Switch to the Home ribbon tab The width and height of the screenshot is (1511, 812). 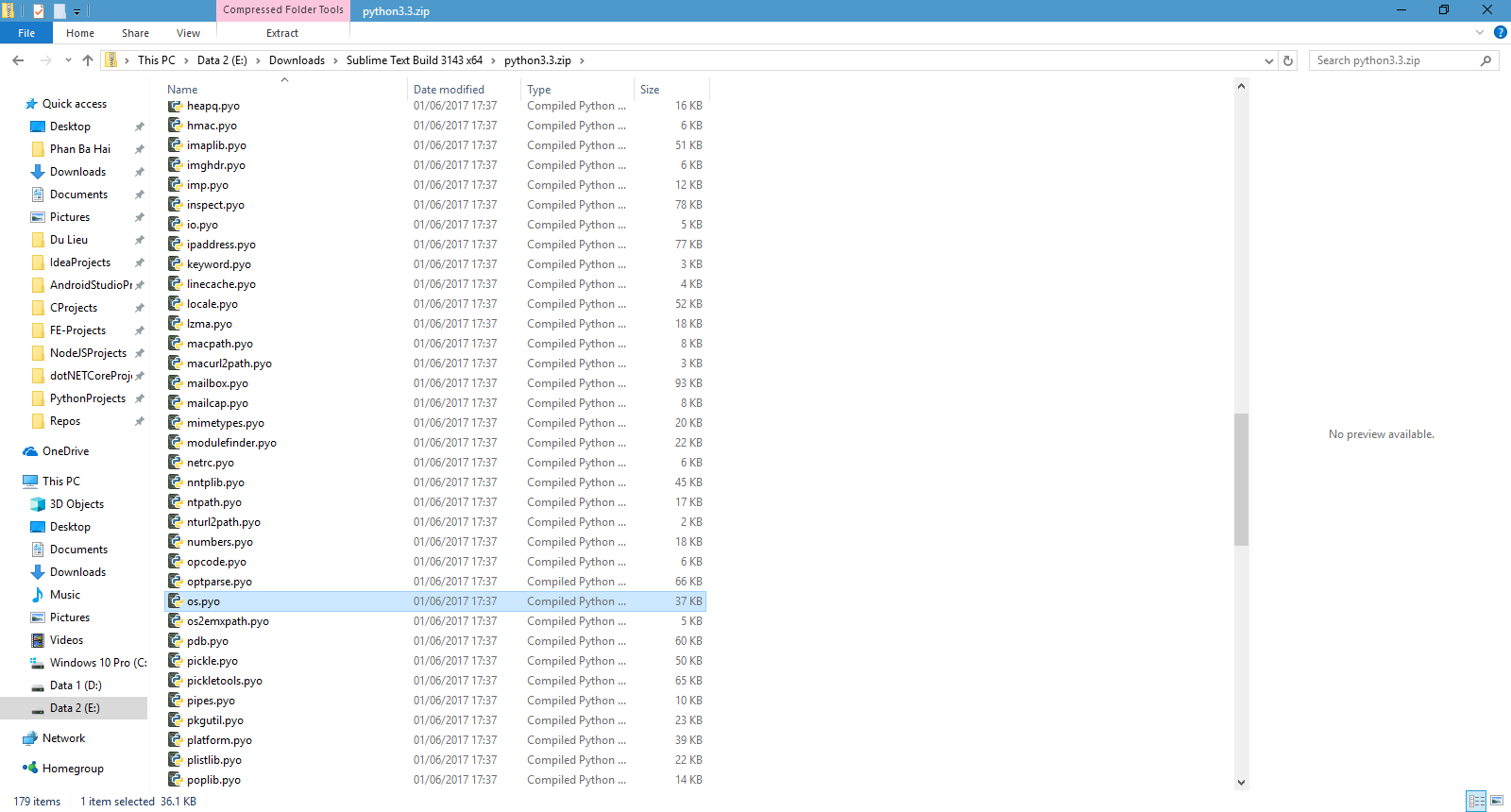pyautogui.click(x=80, y=33)
